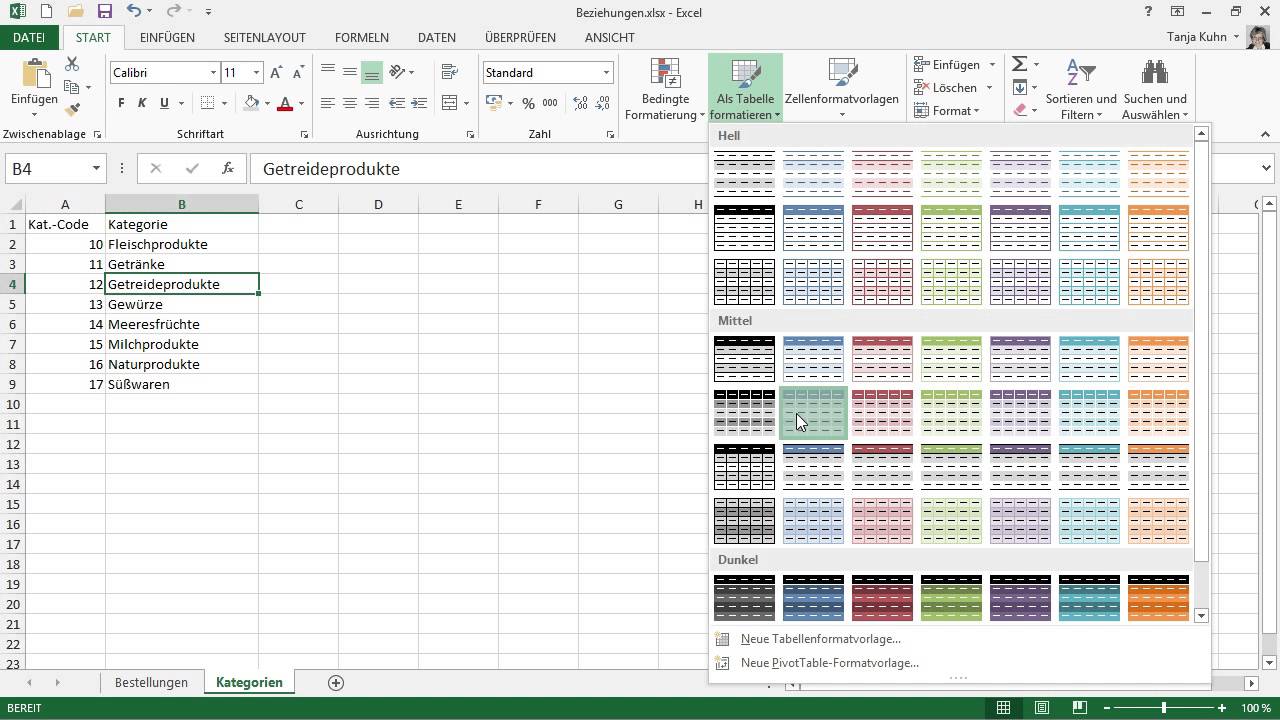This screenshot has height=720, width=1280.
Task: Switch to the FORMELN ribbon tab
Action: pos(362,37)
